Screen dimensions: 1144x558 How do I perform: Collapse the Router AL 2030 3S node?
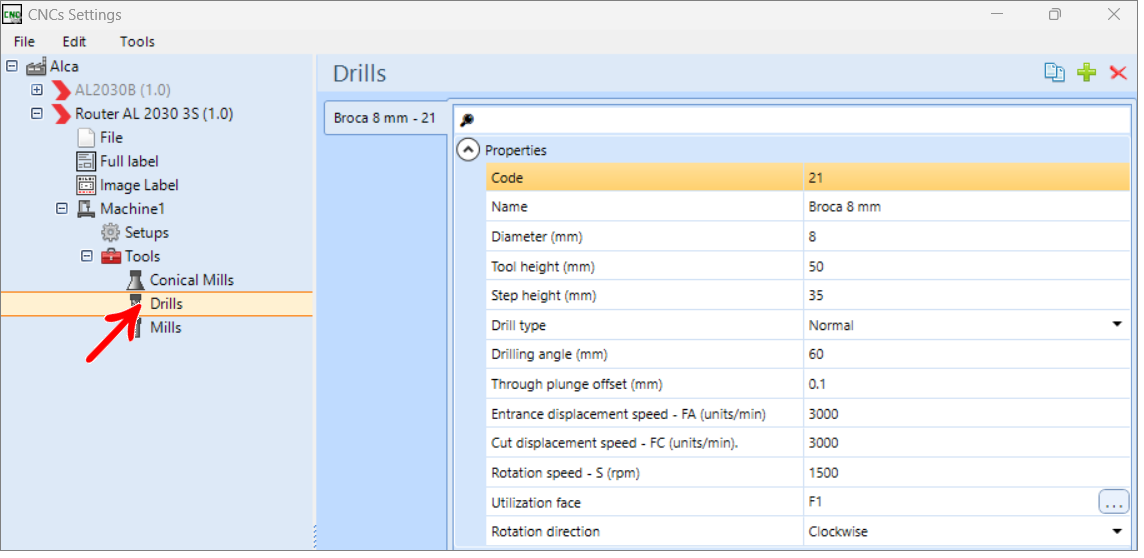37,114
